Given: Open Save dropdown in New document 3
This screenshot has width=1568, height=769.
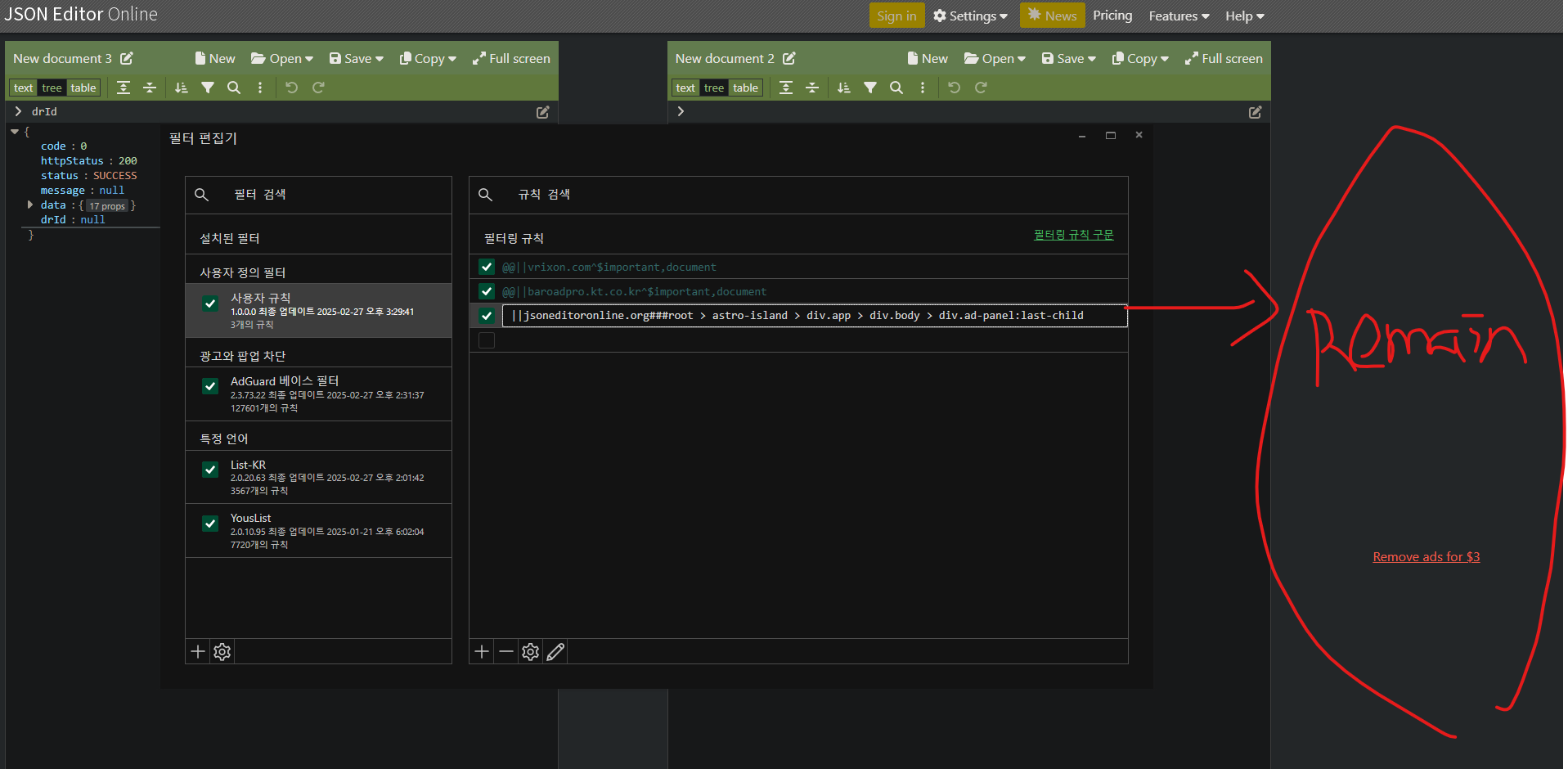Looking at the screenshot, I should tap(357, 58).
